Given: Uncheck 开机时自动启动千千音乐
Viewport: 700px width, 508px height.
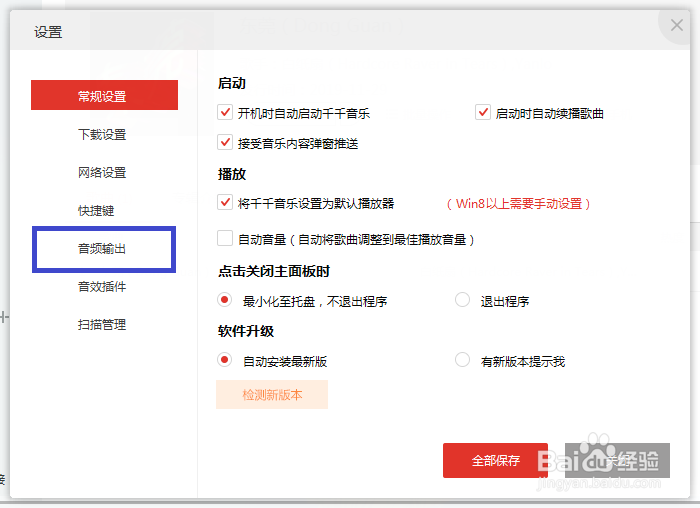Looking at the screenshot, I should [225, 112].
